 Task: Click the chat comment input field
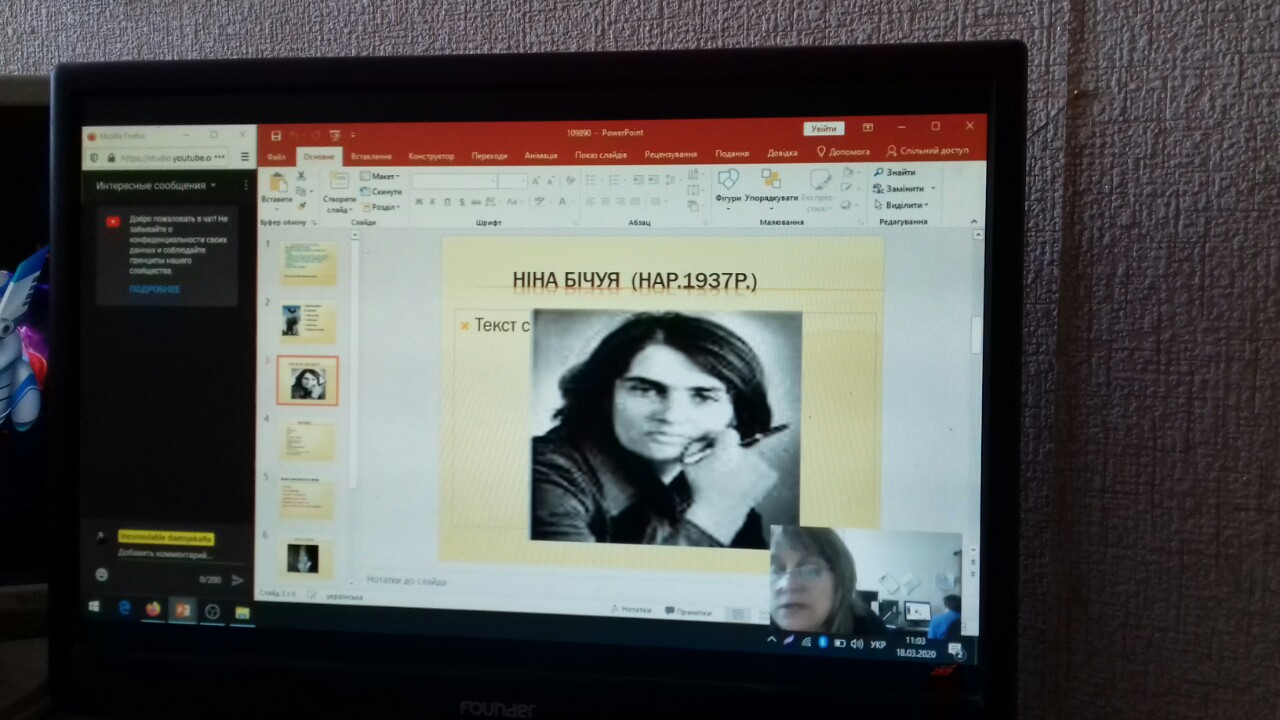pos(165,554)
